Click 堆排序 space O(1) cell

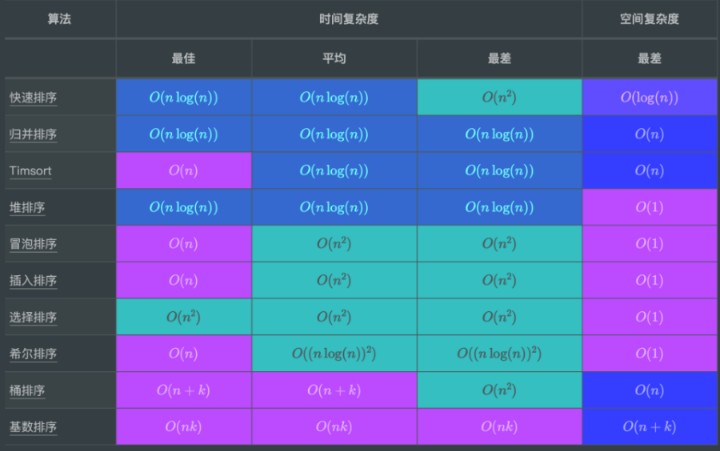tap(649, 207)
